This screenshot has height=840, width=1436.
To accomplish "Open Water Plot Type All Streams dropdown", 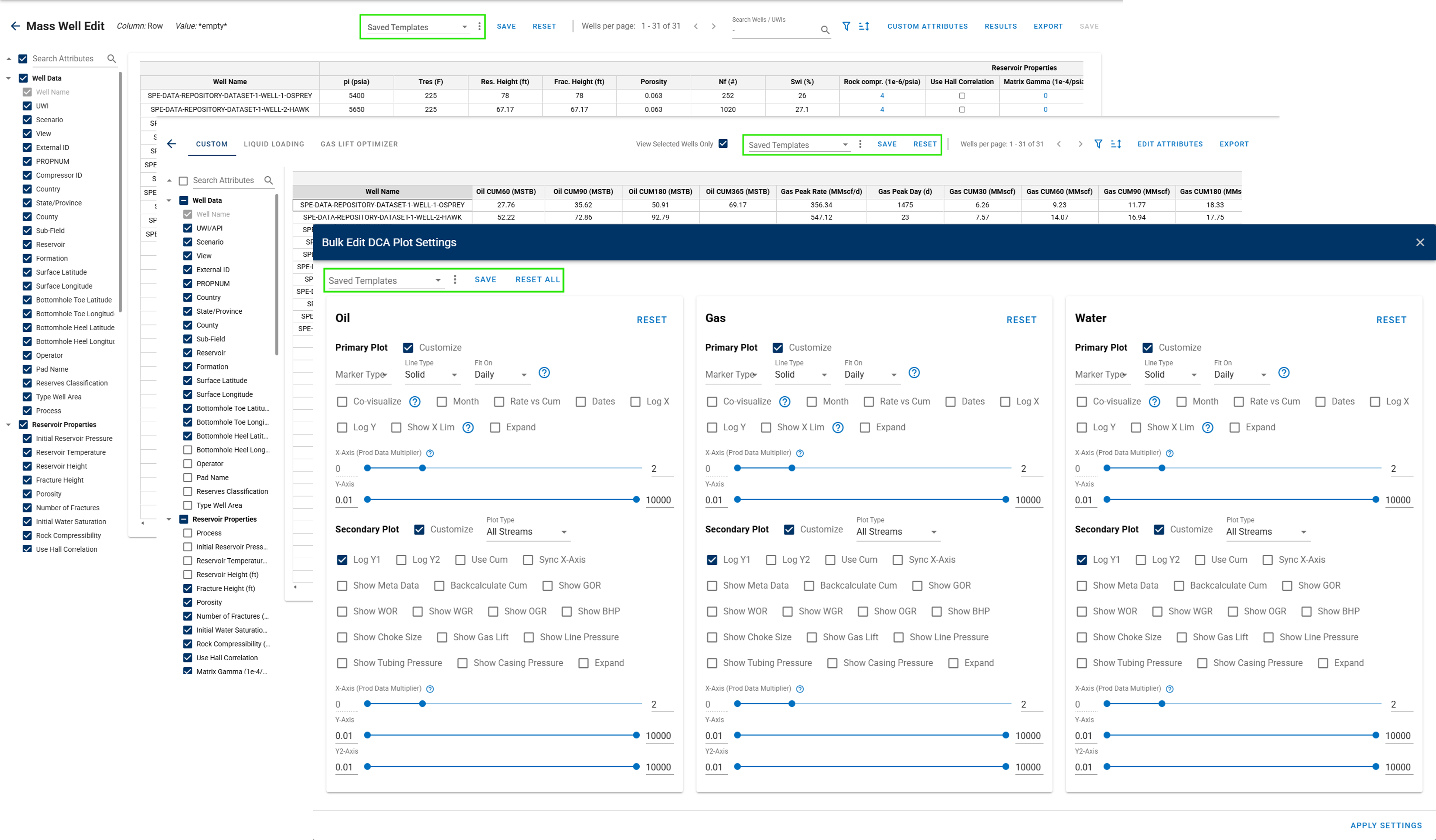I will [1266, 532].
